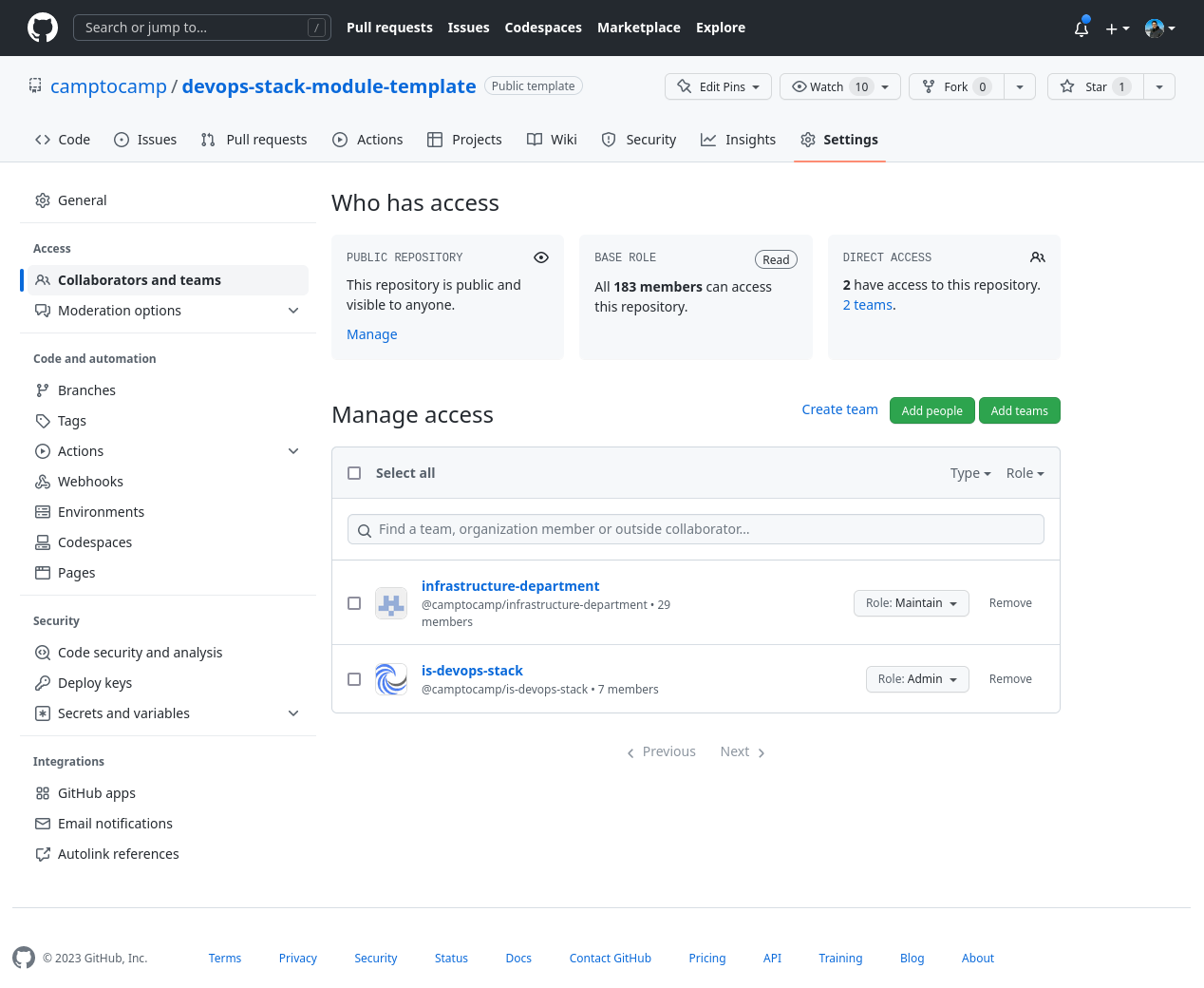Click the Edit Pins button
Image resolution: width=1204 pixels, height=988 pixels.
(718, 86)
